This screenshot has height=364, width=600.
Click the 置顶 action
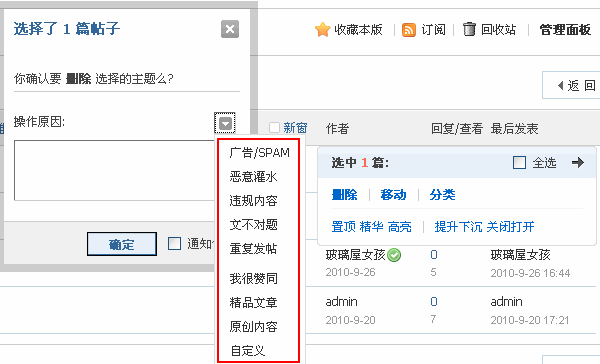pos(344,227)
